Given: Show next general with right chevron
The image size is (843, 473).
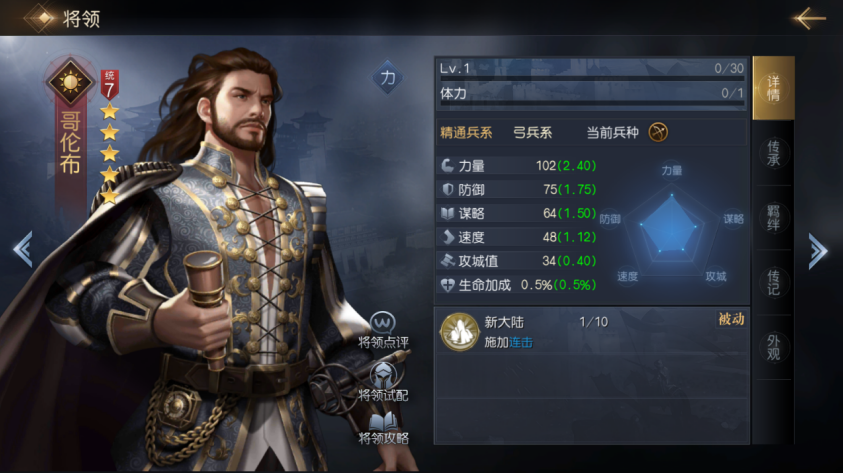Looking at the screenshot, I should click(817, 250).
